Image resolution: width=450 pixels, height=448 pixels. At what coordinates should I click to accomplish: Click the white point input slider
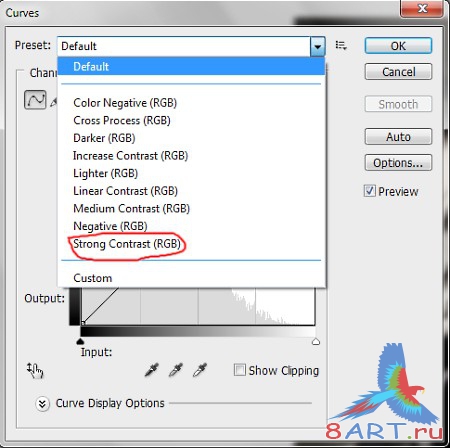click(x=316, y=342)
